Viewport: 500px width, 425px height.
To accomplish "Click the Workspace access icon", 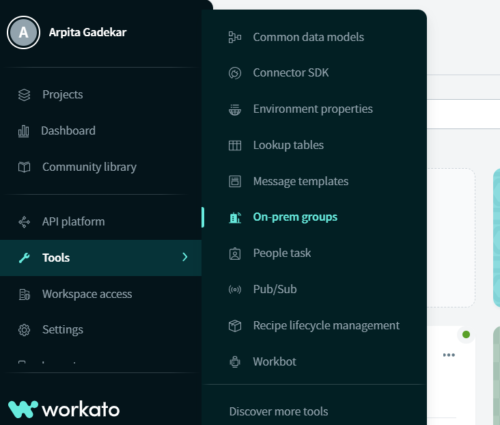I will (24, 294).
